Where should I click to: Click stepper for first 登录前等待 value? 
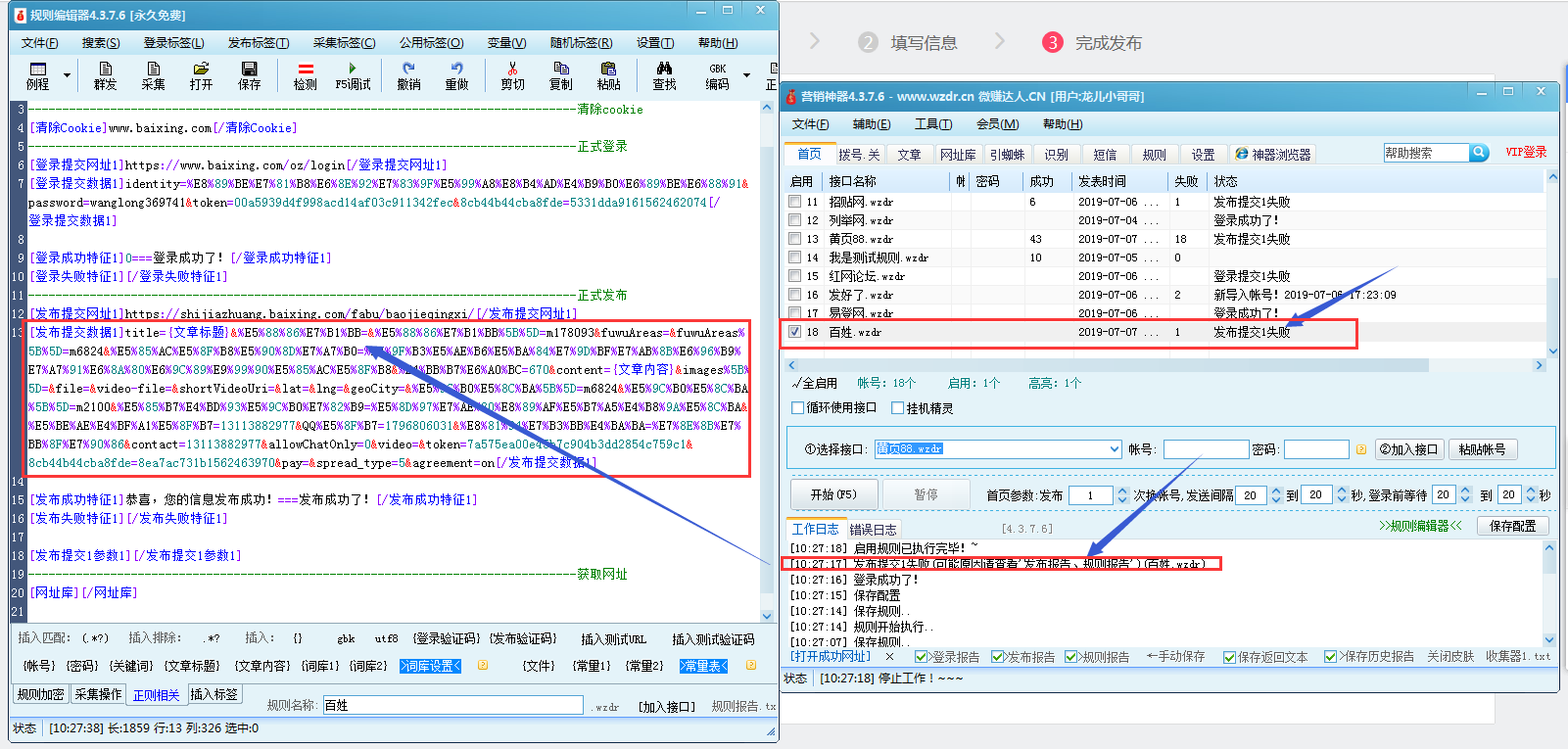1465,495
